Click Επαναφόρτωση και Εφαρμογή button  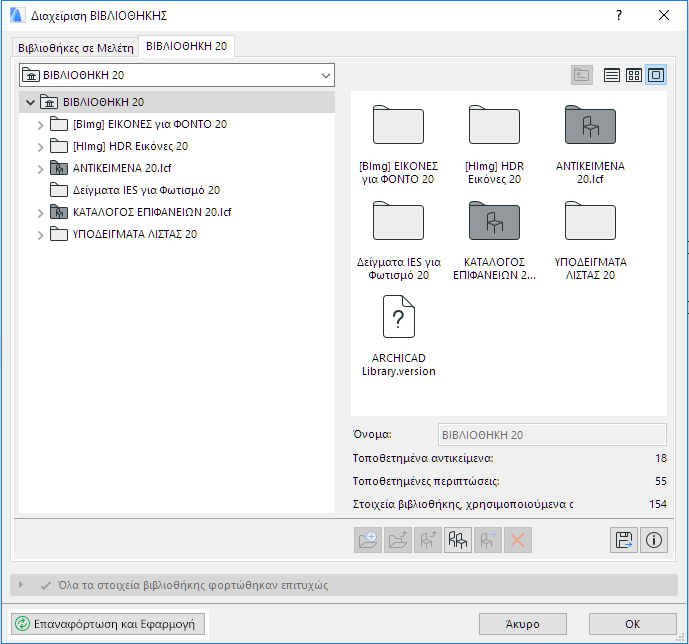pos(108,624)
